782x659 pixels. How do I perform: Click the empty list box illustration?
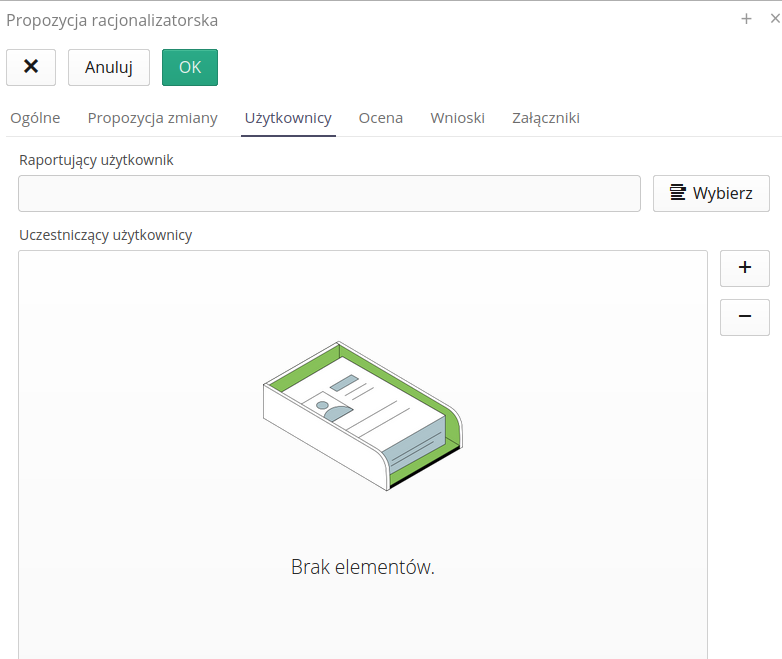362,416
